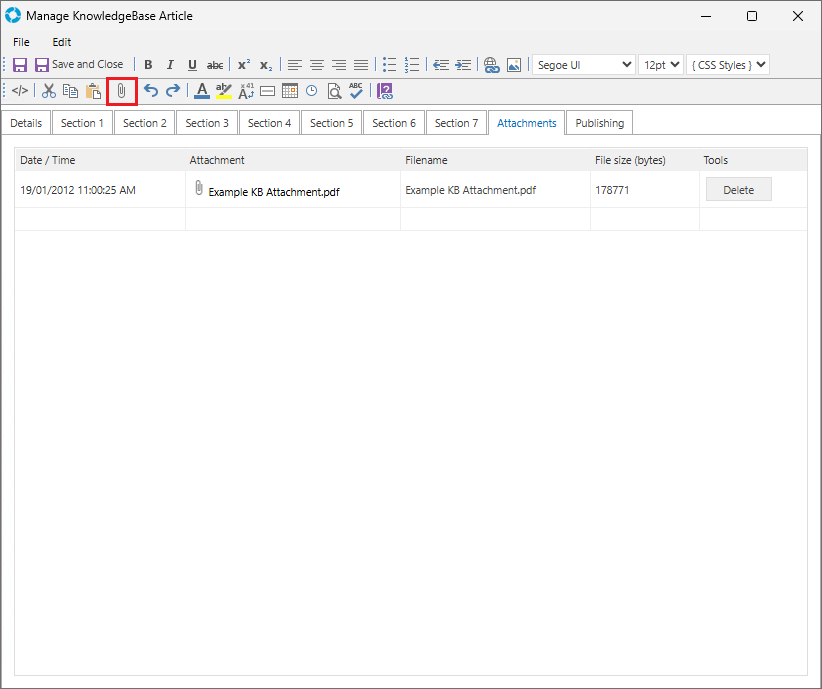
Task: Choose the font color swatch tool
Action: (201, 91)
